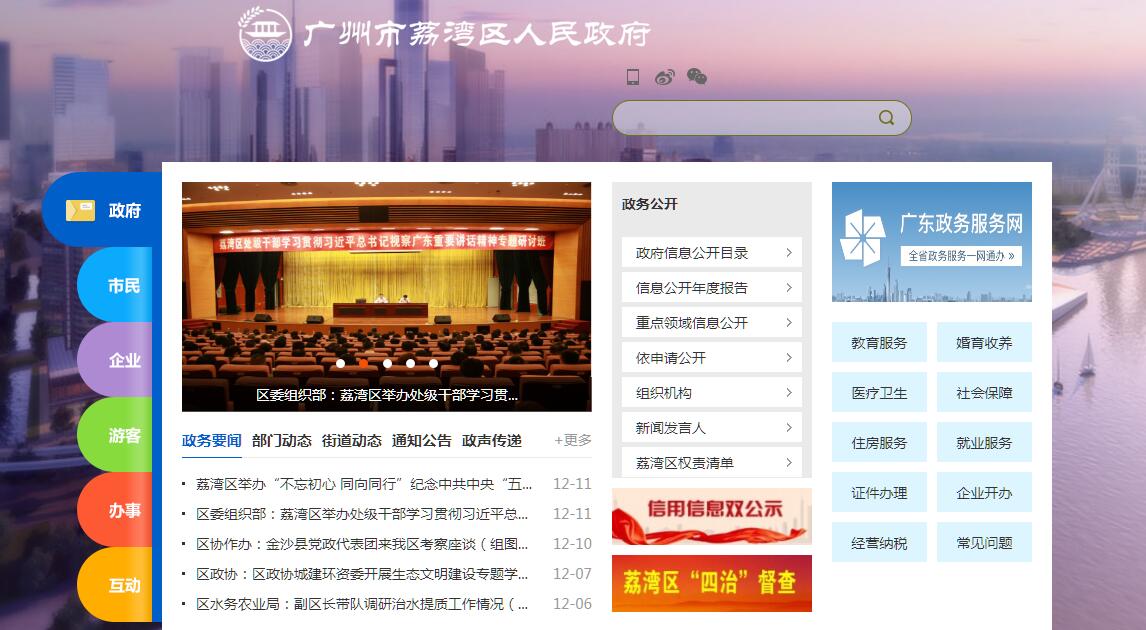Open the 企业开办 tile
This screenshot has height=630, width=1146.
(x=984, y=493)
